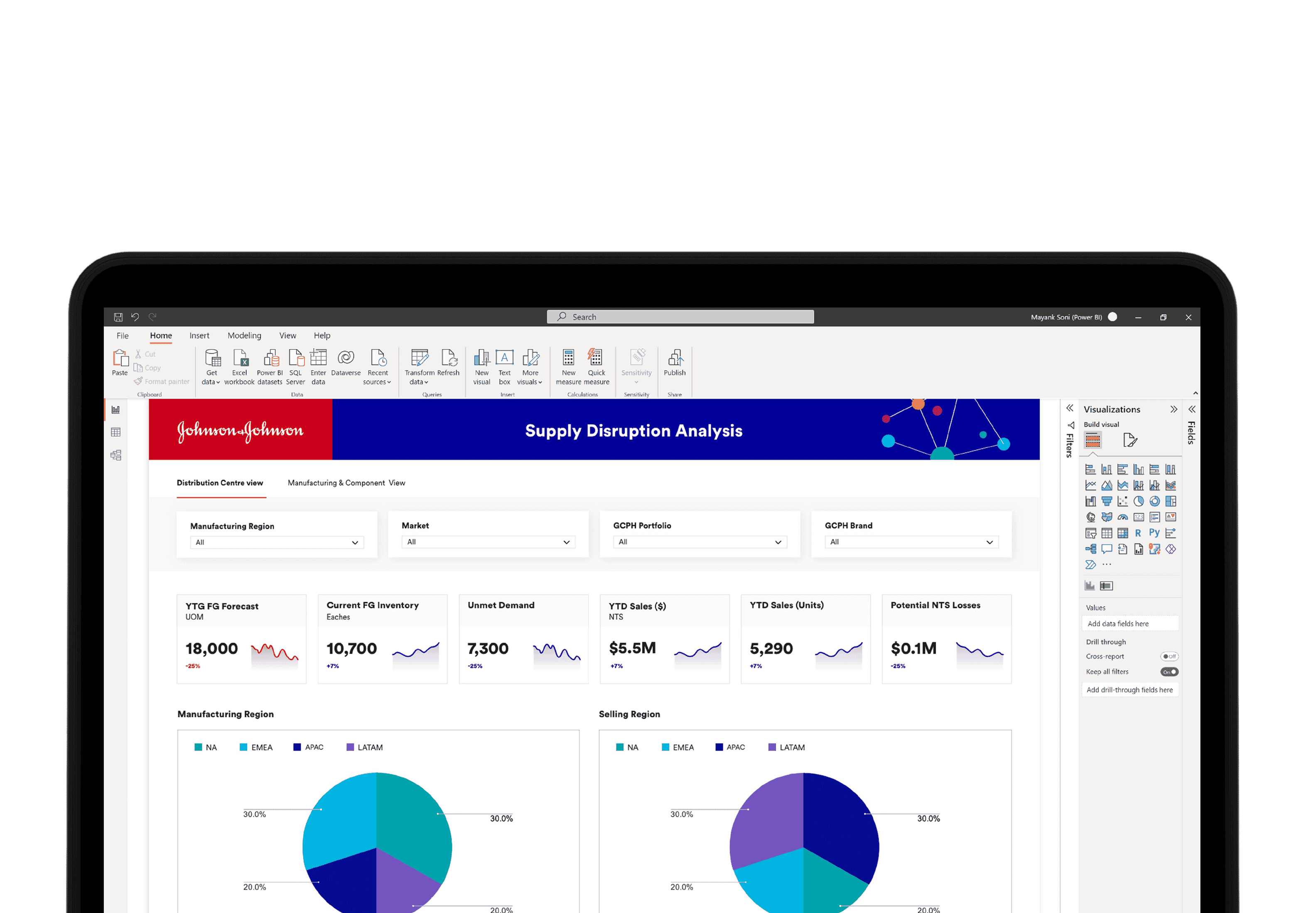Open the GCPH Portfolio slicer dropdown

tap(700, 542)
